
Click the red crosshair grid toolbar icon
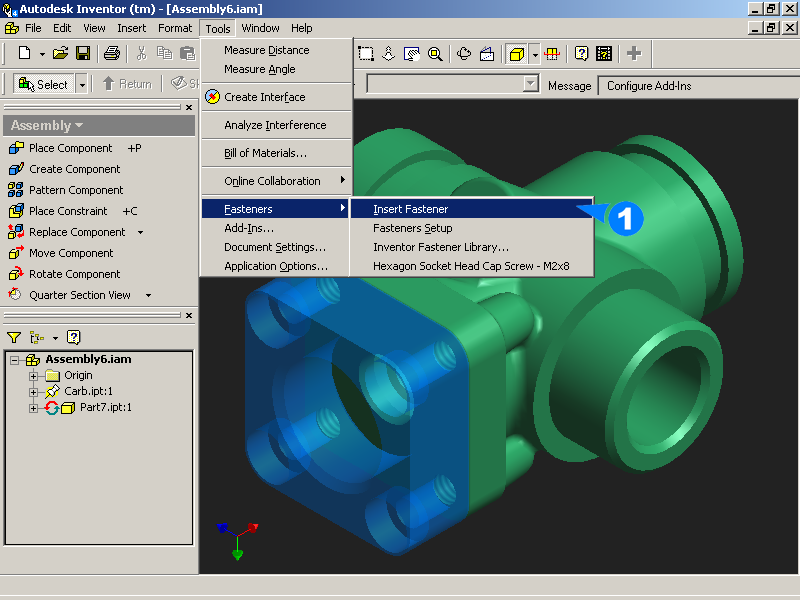coord(552,54)
